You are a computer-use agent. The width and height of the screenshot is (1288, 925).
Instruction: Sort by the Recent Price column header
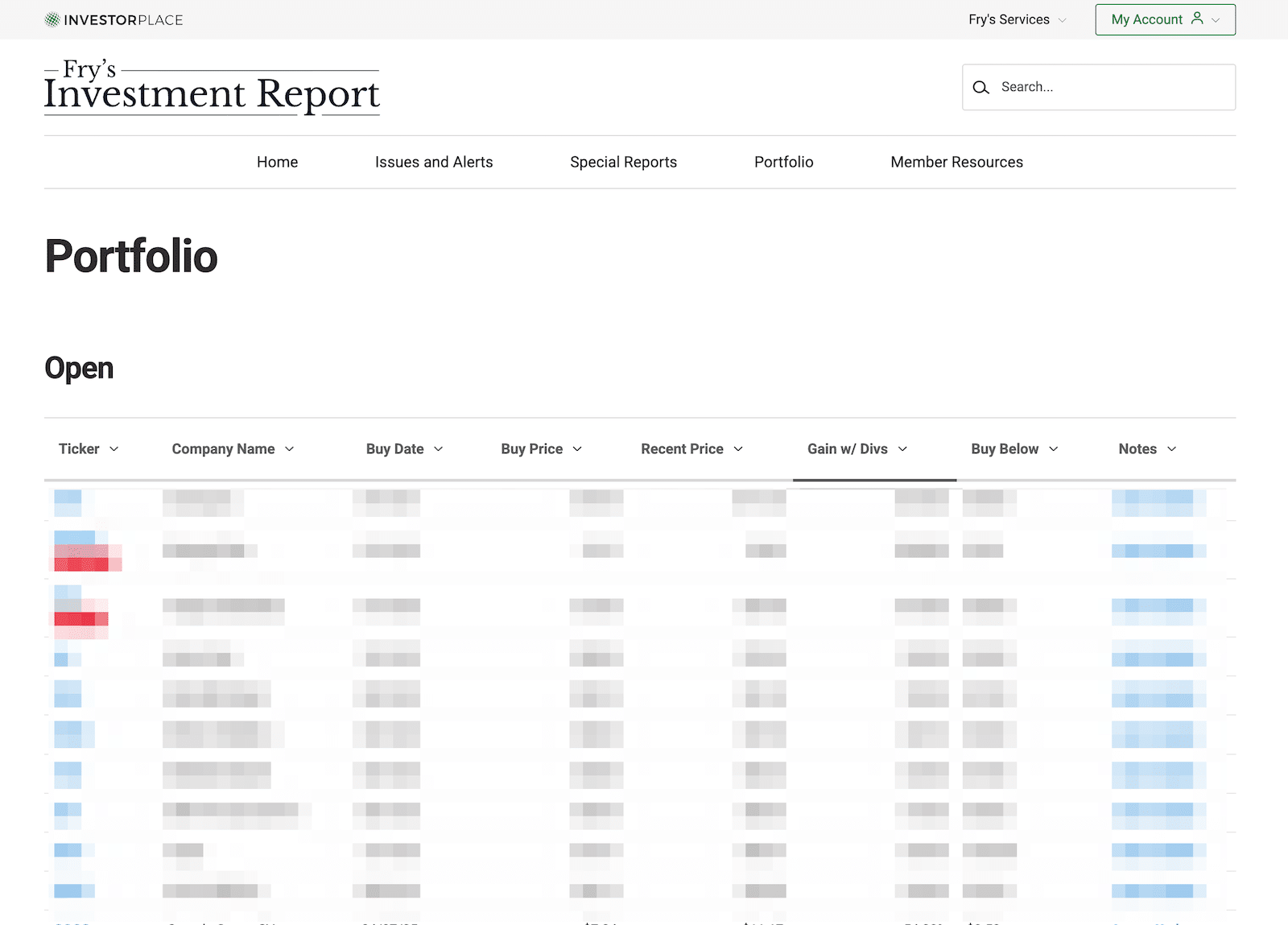click(682, 449)
